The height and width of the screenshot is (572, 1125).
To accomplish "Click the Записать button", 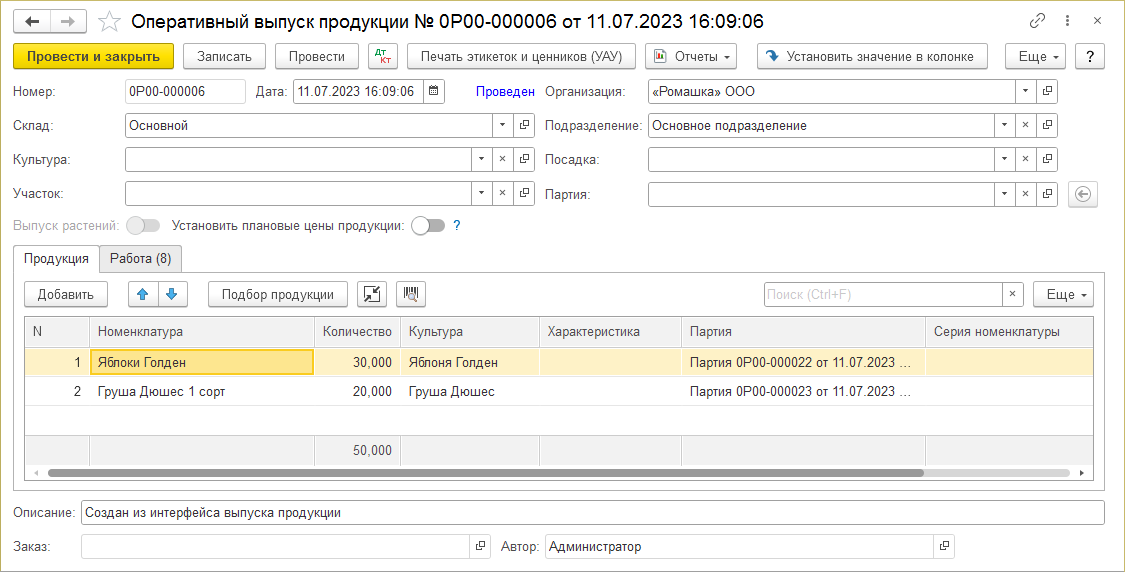I will (x=225, y=57).
